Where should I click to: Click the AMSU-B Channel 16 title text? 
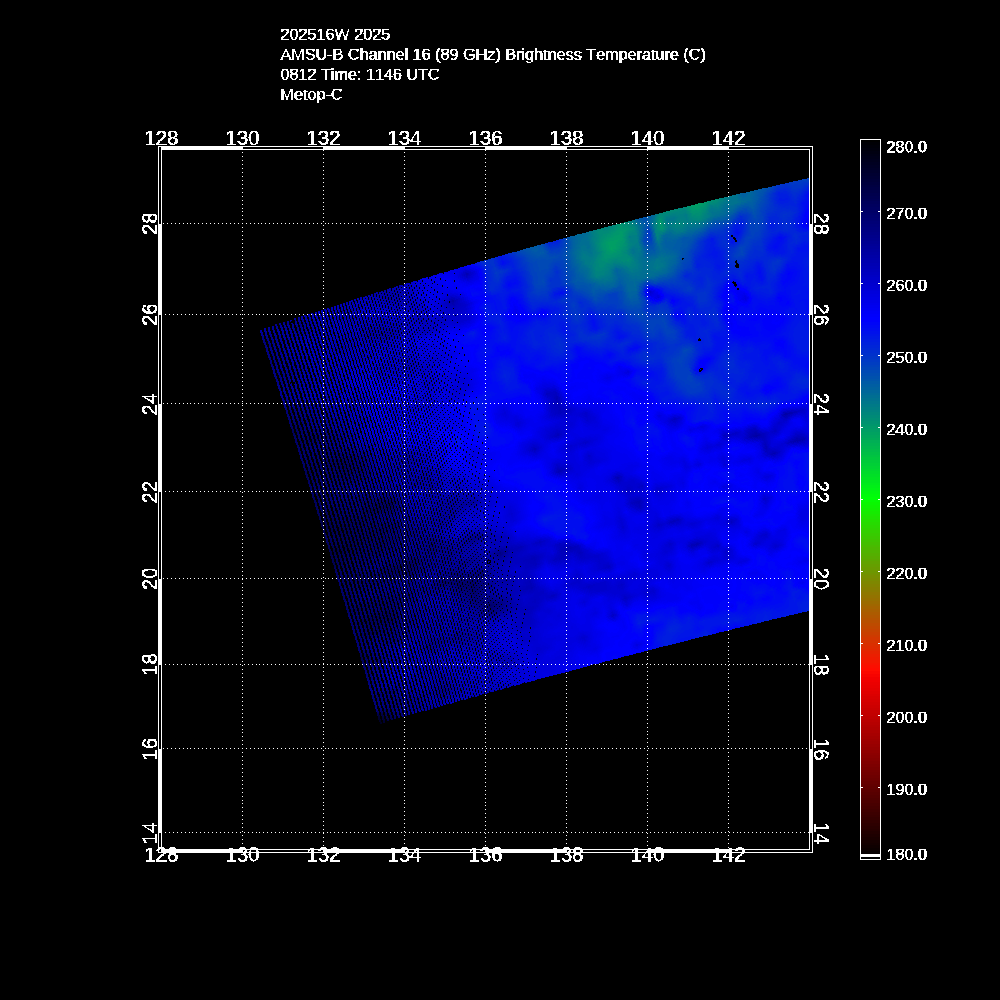point(493,55)
